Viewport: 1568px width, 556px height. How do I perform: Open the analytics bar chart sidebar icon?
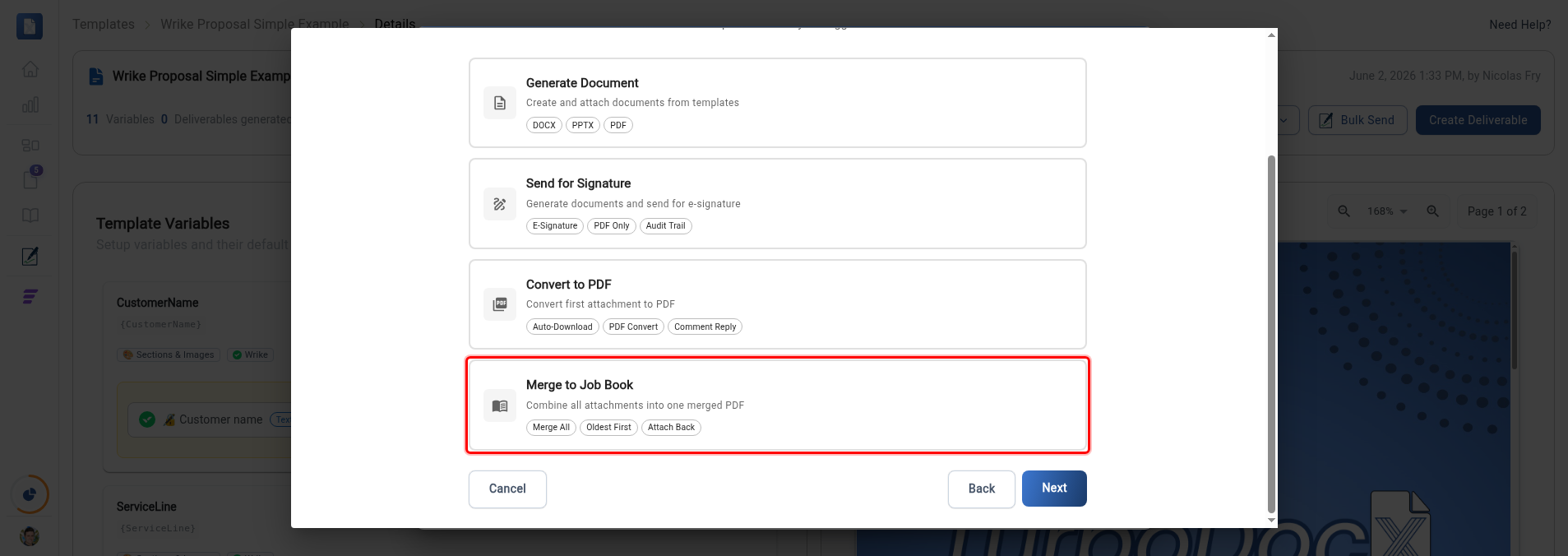tap(30, 105)
